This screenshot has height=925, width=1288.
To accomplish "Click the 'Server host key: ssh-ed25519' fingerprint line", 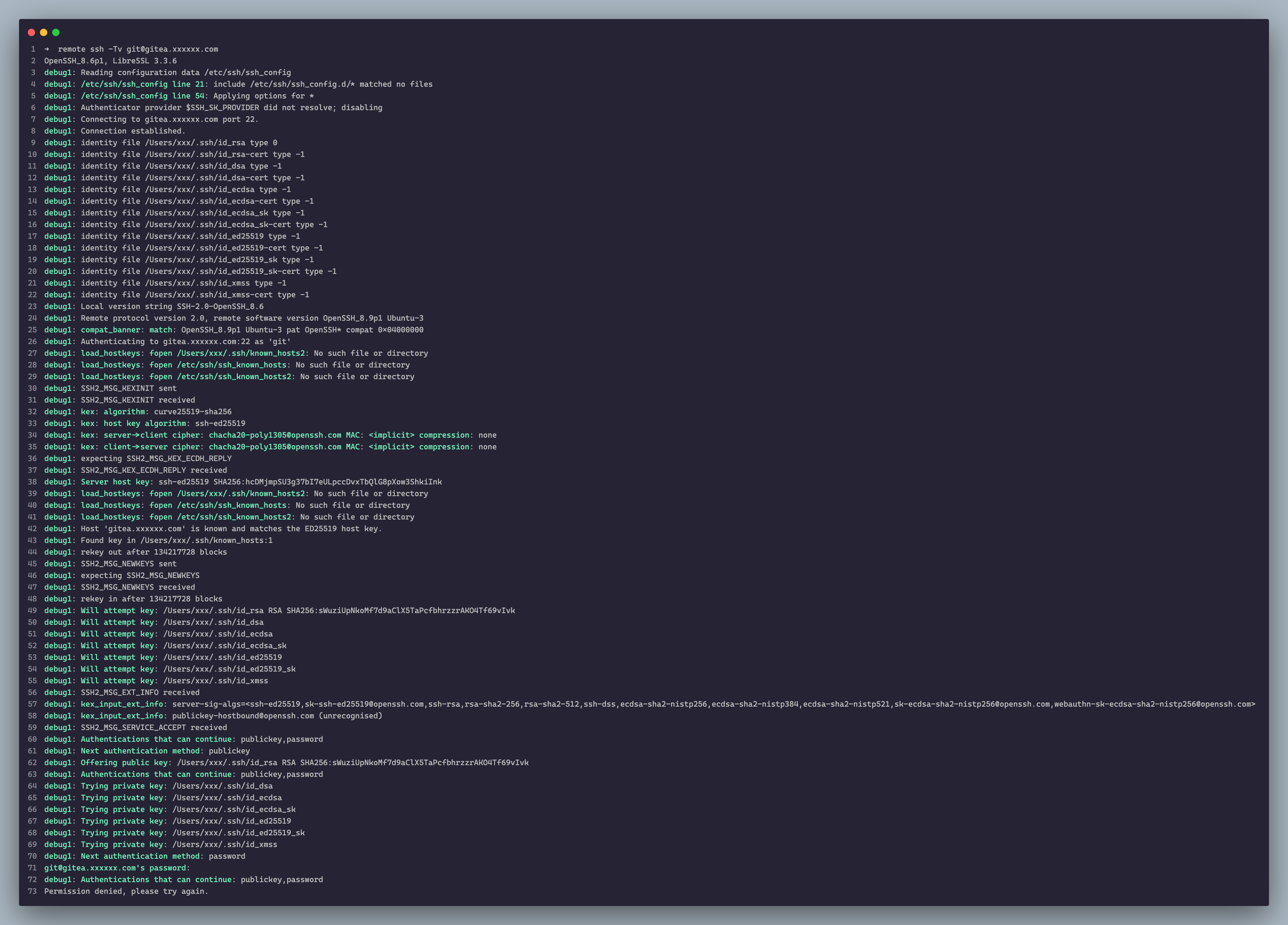I will [243, 482].
